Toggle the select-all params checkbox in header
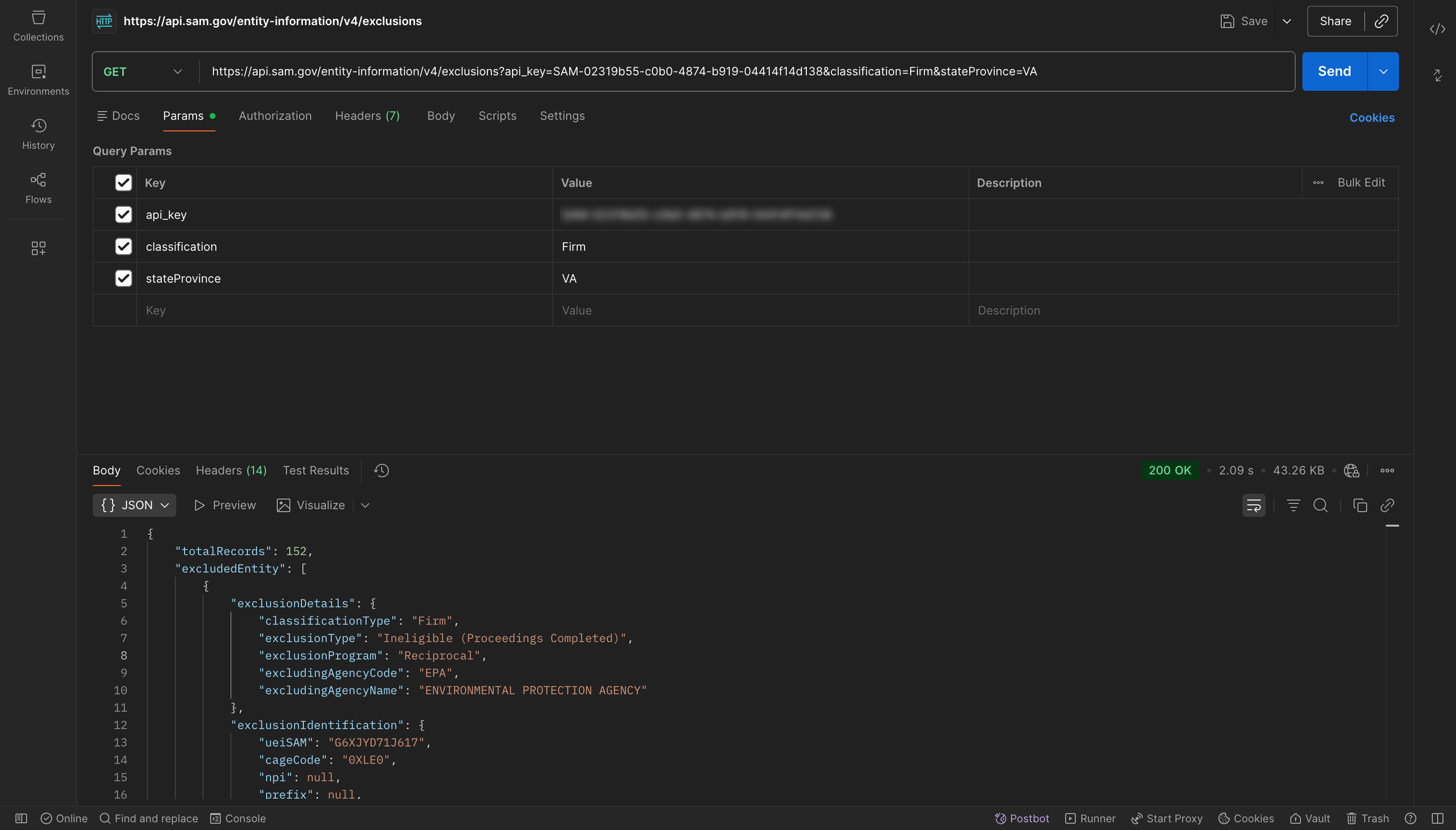Viewport: 1456px width, 830px height. click(123, 183)
